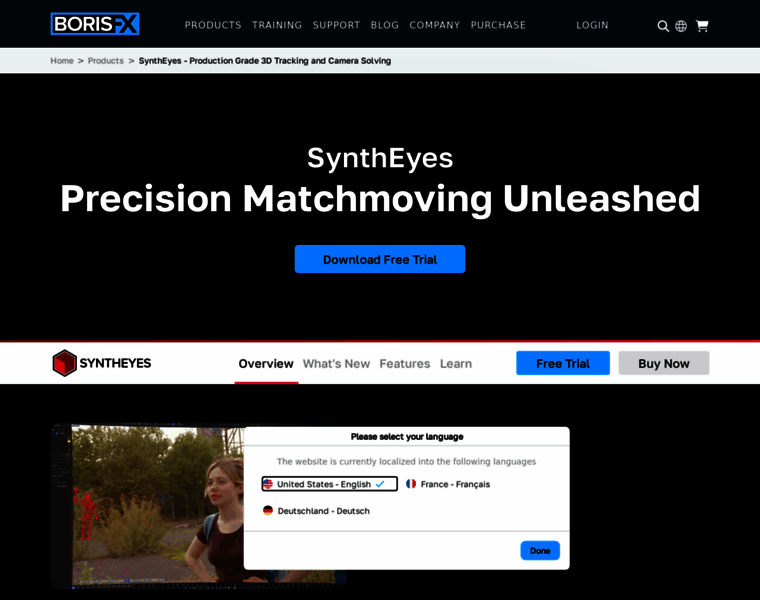Go to Home breadcrumb link
The height and width of the screenshot is (600, 760).
[62, 61]
